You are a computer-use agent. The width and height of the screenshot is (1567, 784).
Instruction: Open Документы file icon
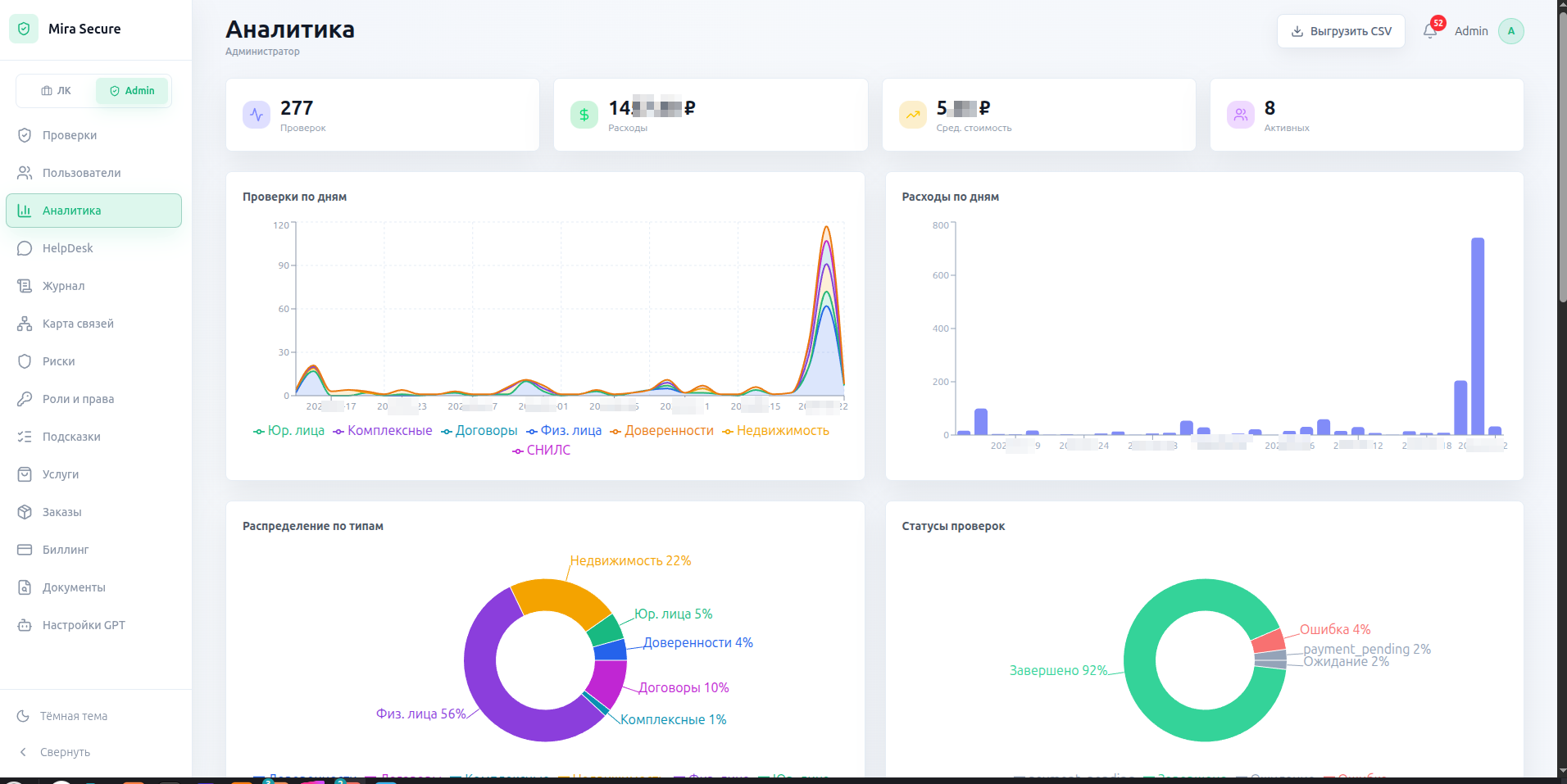click(x=25, y=587)
